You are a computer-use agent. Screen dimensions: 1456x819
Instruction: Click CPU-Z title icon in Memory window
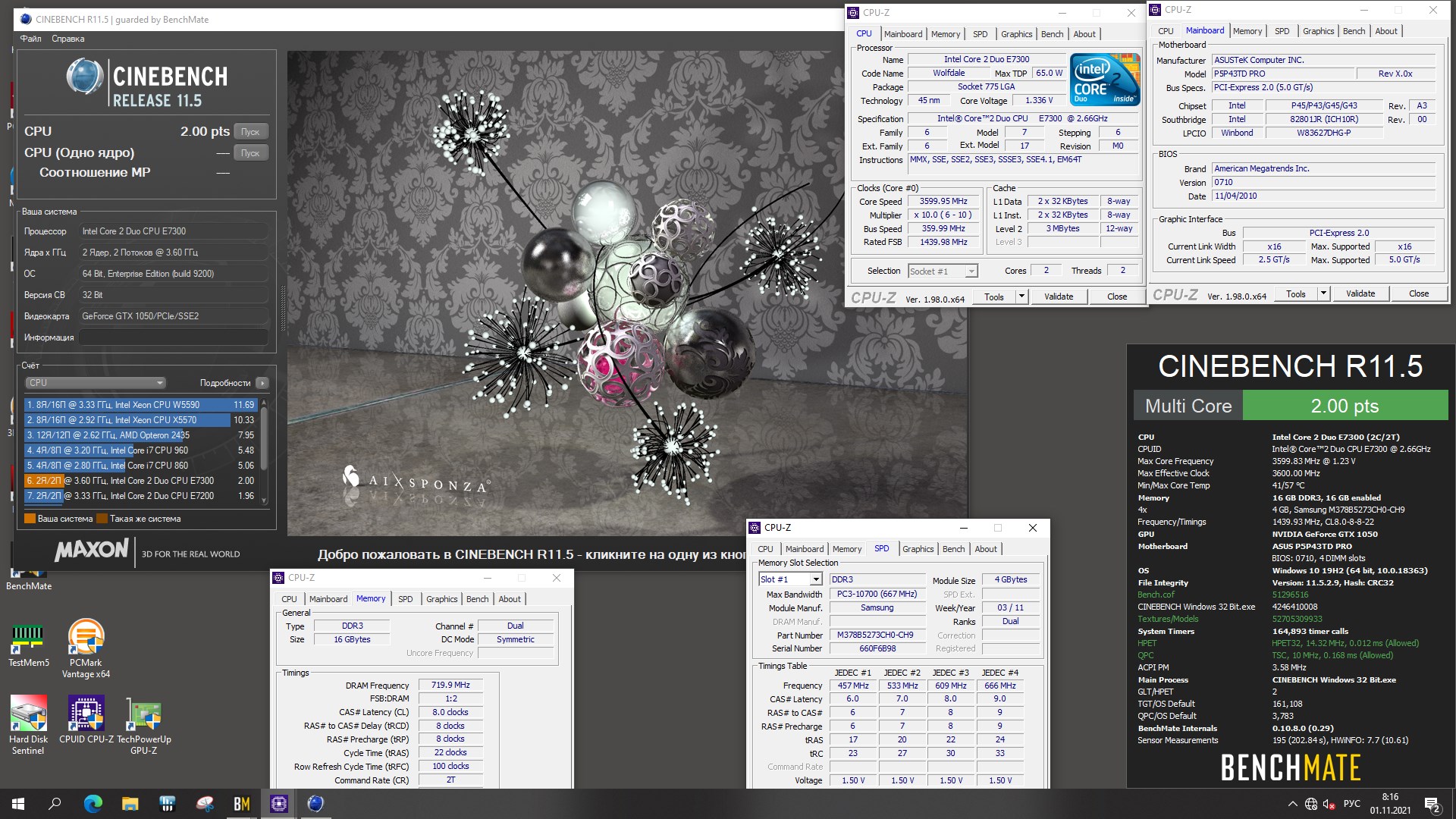(x=278, y=578)
